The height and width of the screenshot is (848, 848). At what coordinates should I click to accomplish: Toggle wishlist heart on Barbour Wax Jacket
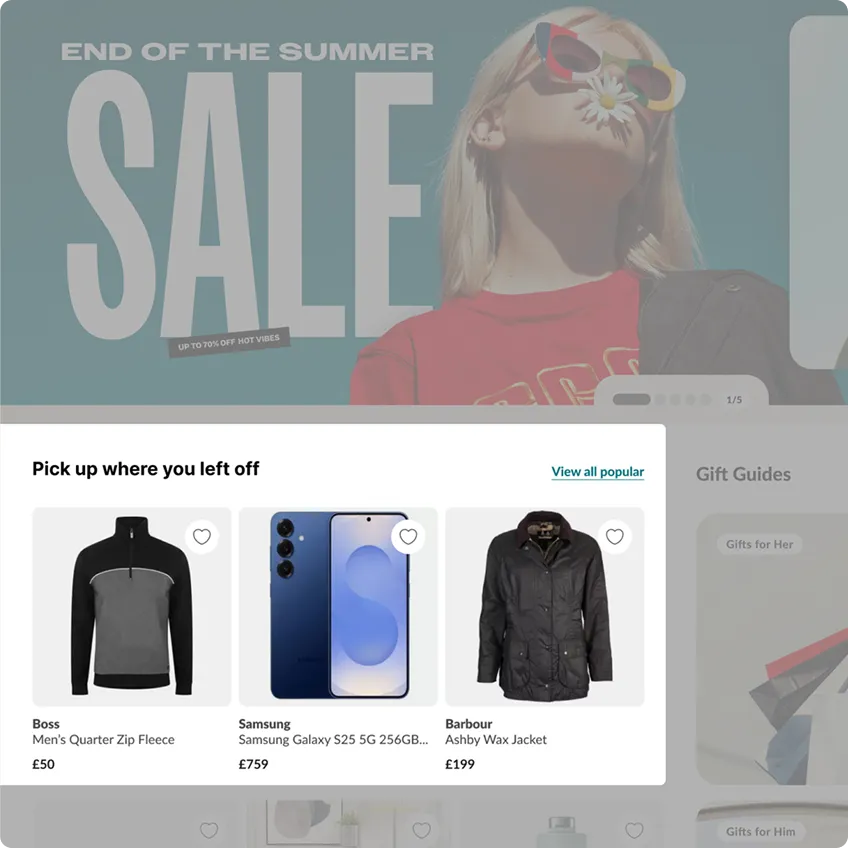coord(614,536)
